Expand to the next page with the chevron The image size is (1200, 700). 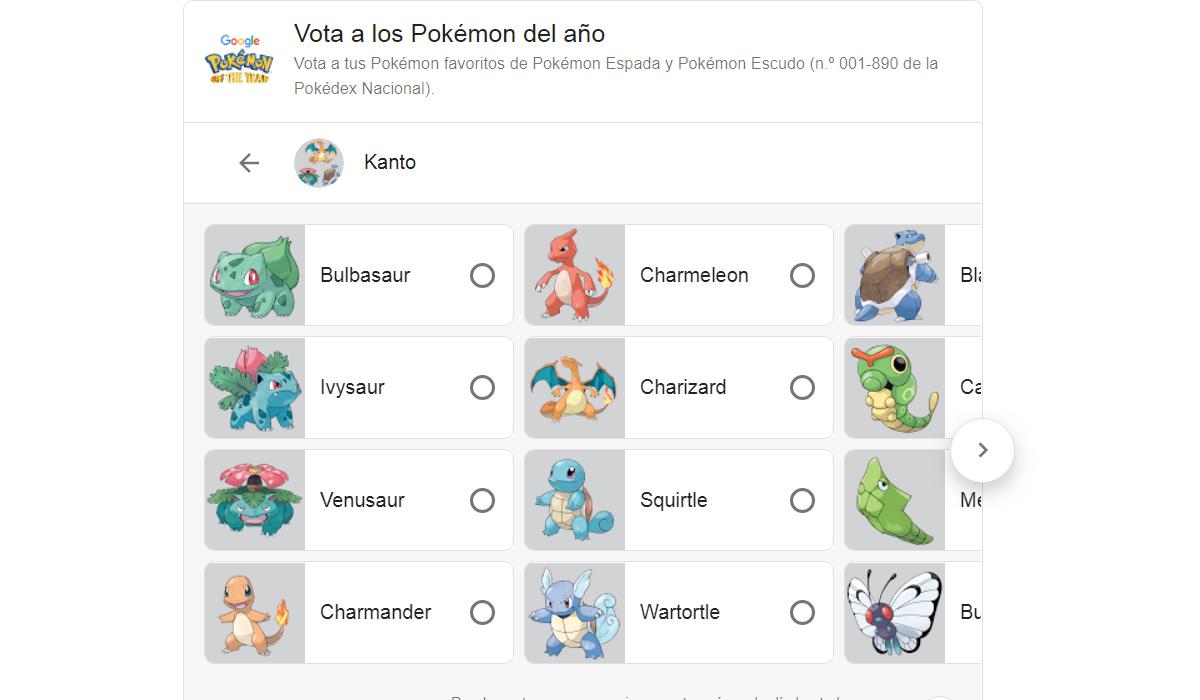coord(982,450)
